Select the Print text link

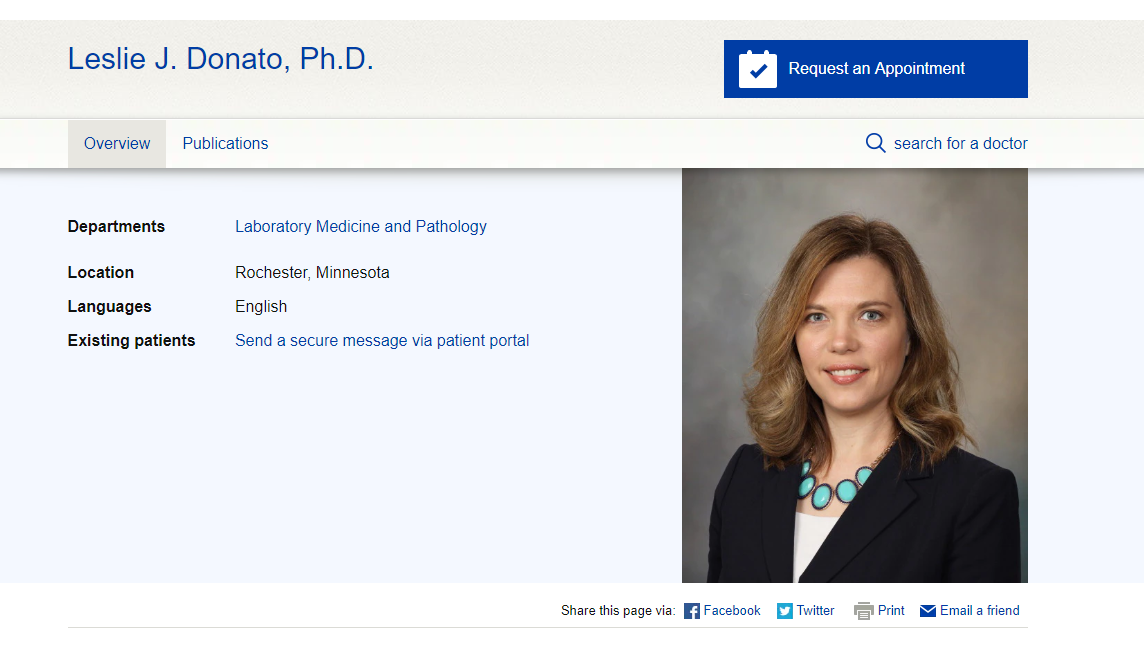pyautogui.click(x=891, y=610)
